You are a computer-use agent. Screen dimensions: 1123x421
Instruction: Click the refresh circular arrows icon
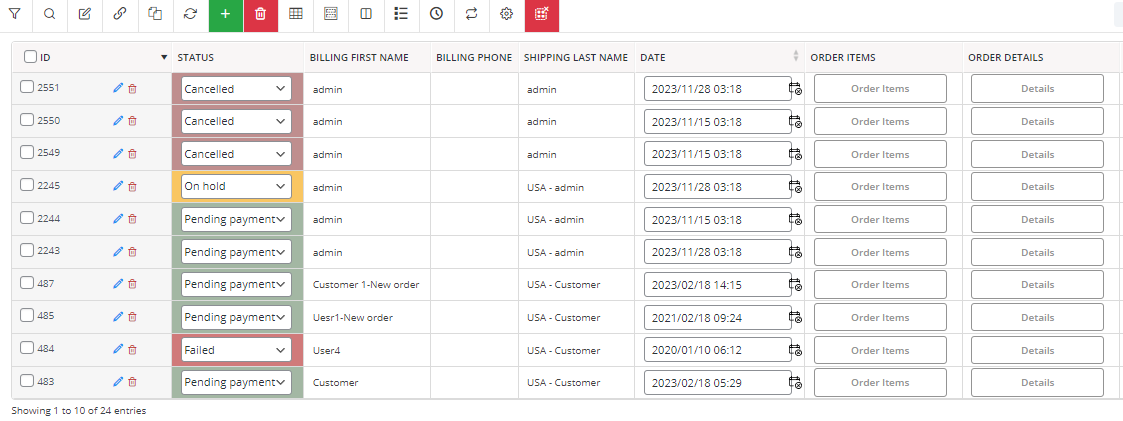(x=190, y=14)
